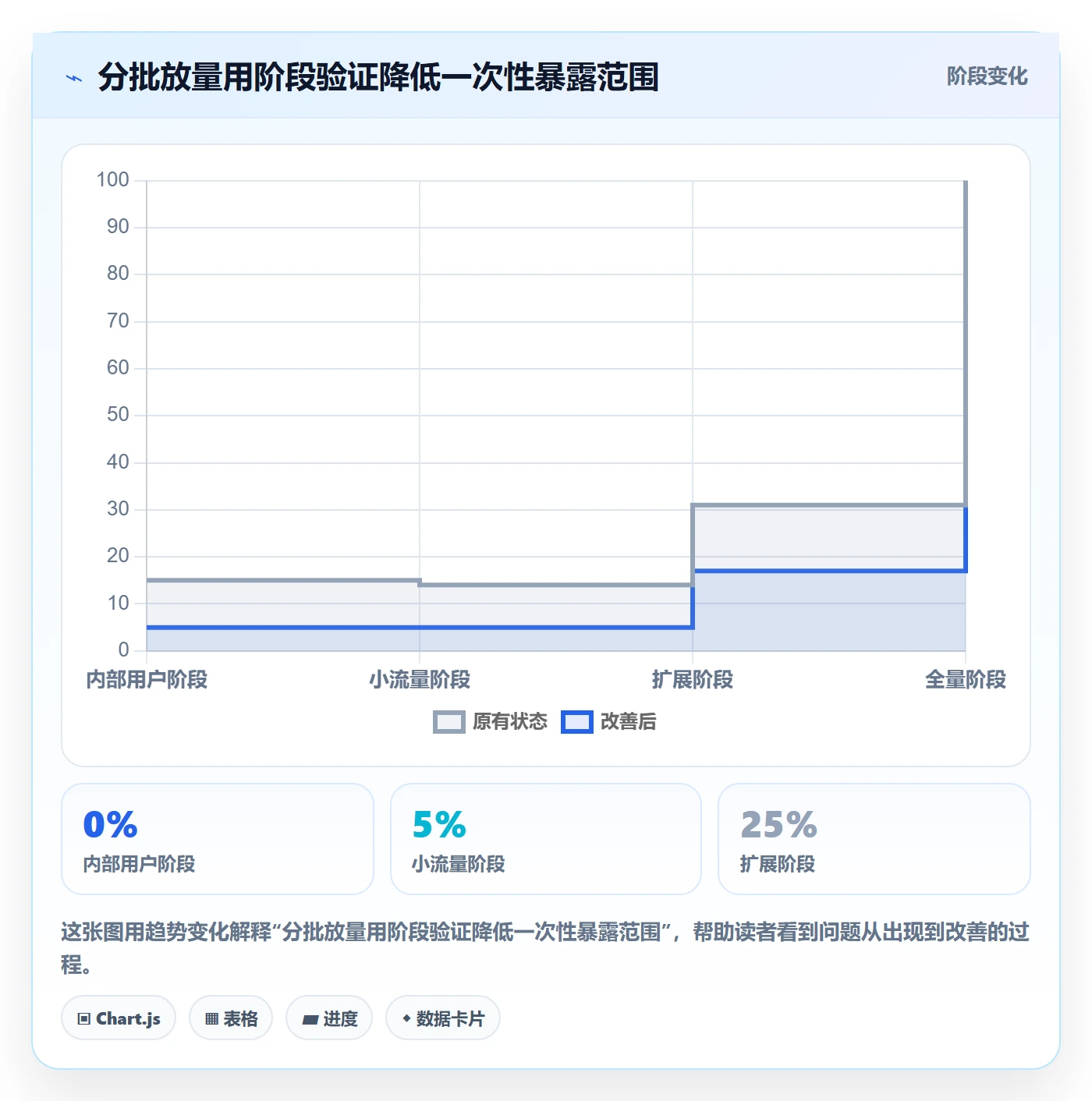Click the Chart.js tag icon
This screenshot has height=1101, width=1092.
pyautogui.click(x=84, y=1018)
